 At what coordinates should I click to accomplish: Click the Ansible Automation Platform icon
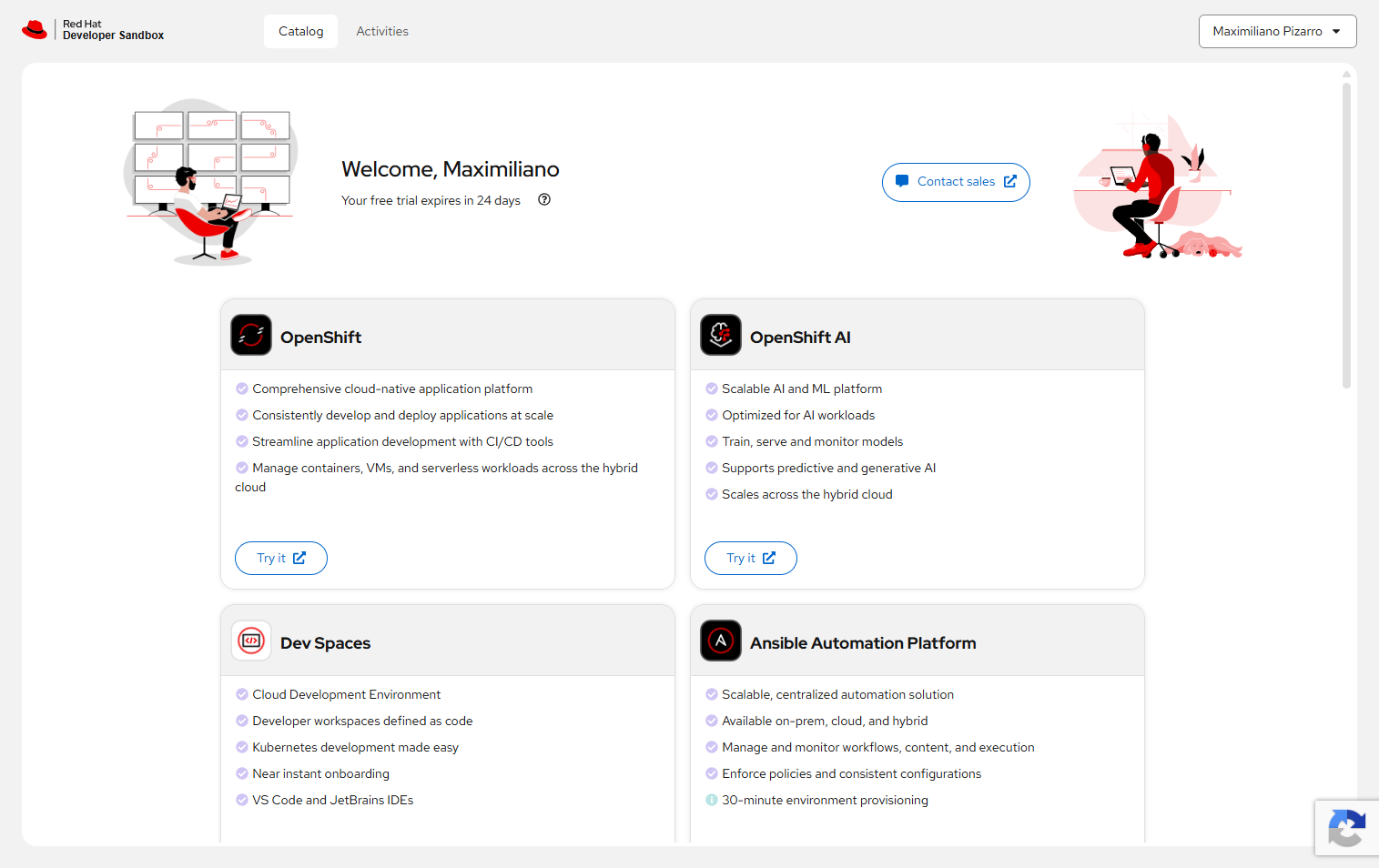(721, 641)
